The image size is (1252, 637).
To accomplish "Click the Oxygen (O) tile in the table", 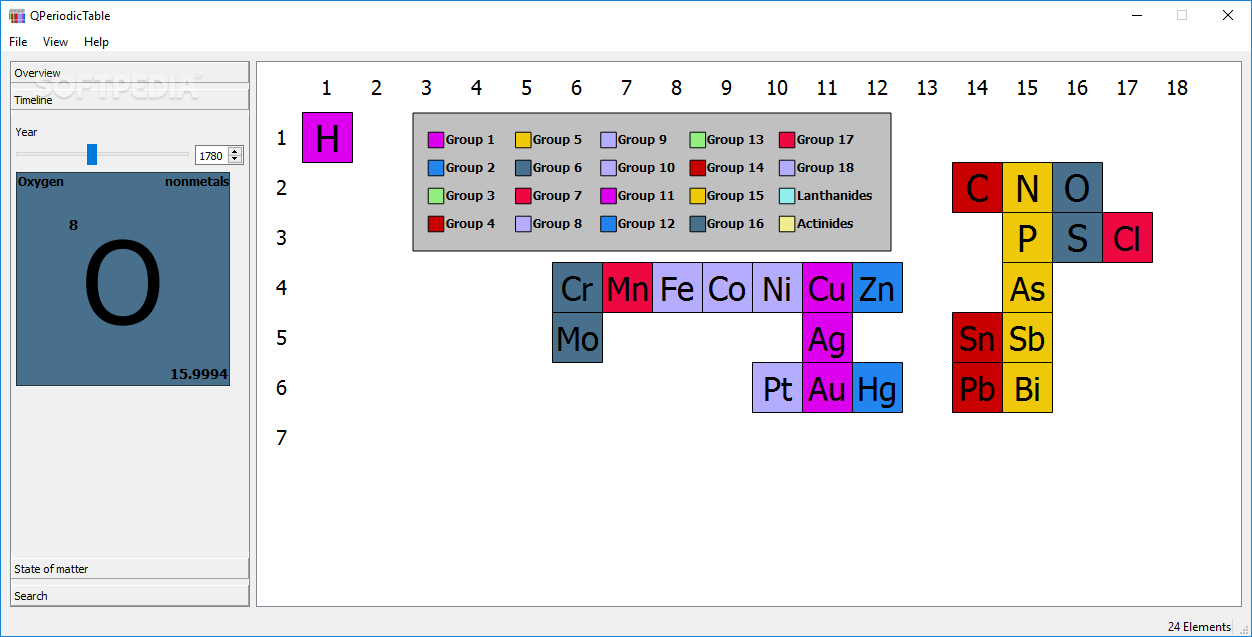I will (1077, 188).
